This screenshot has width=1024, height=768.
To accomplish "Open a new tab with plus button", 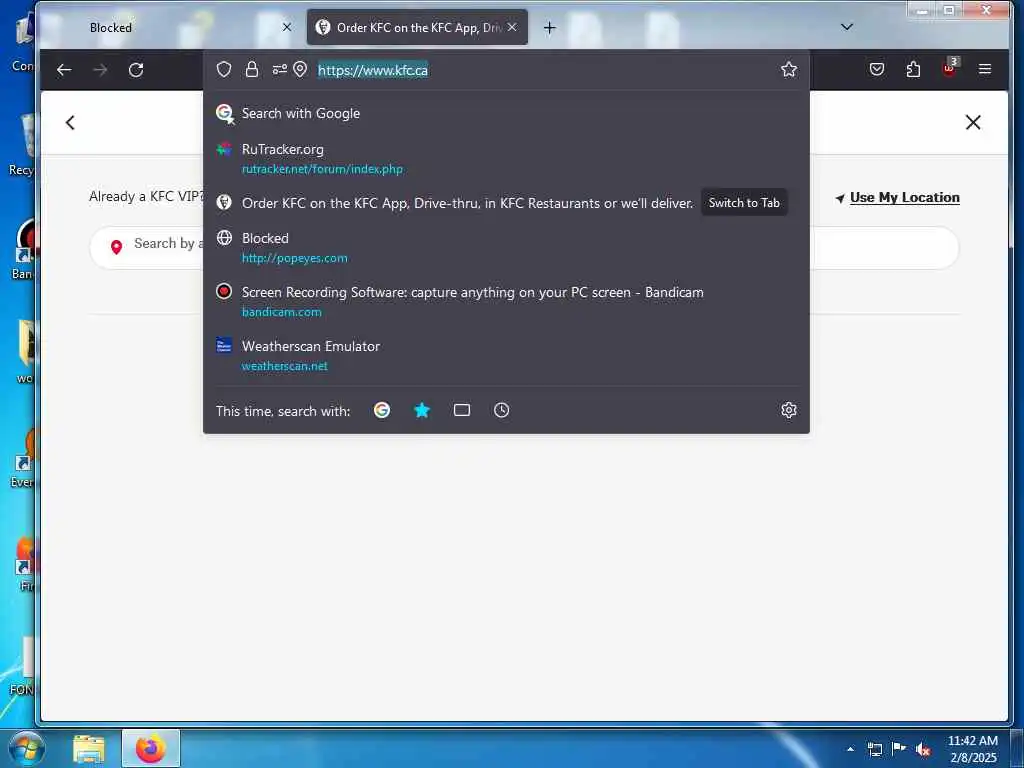I will (550, 27).
